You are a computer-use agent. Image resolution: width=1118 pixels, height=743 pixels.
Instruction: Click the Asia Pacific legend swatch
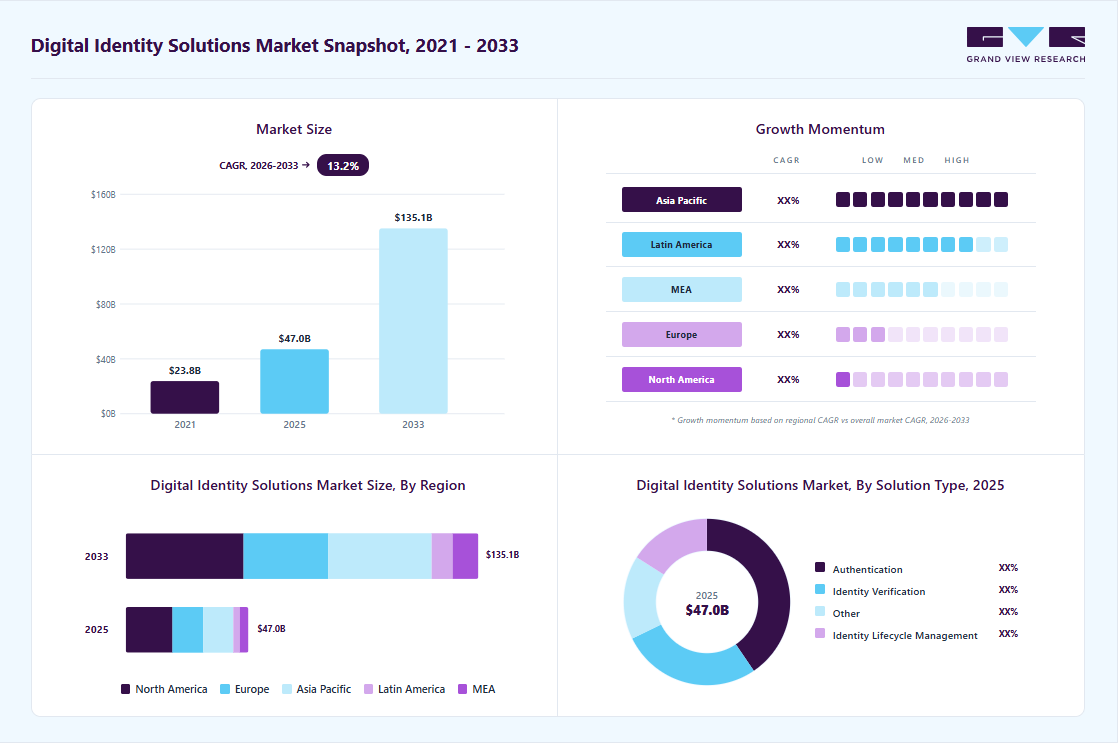(287, 689)
